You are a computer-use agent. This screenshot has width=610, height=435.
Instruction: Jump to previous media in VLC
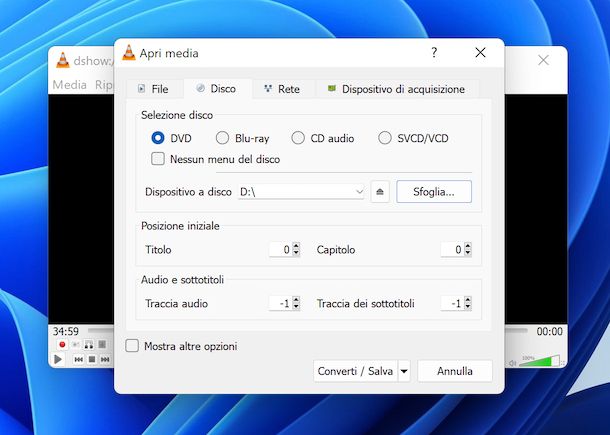click(78, 359)
